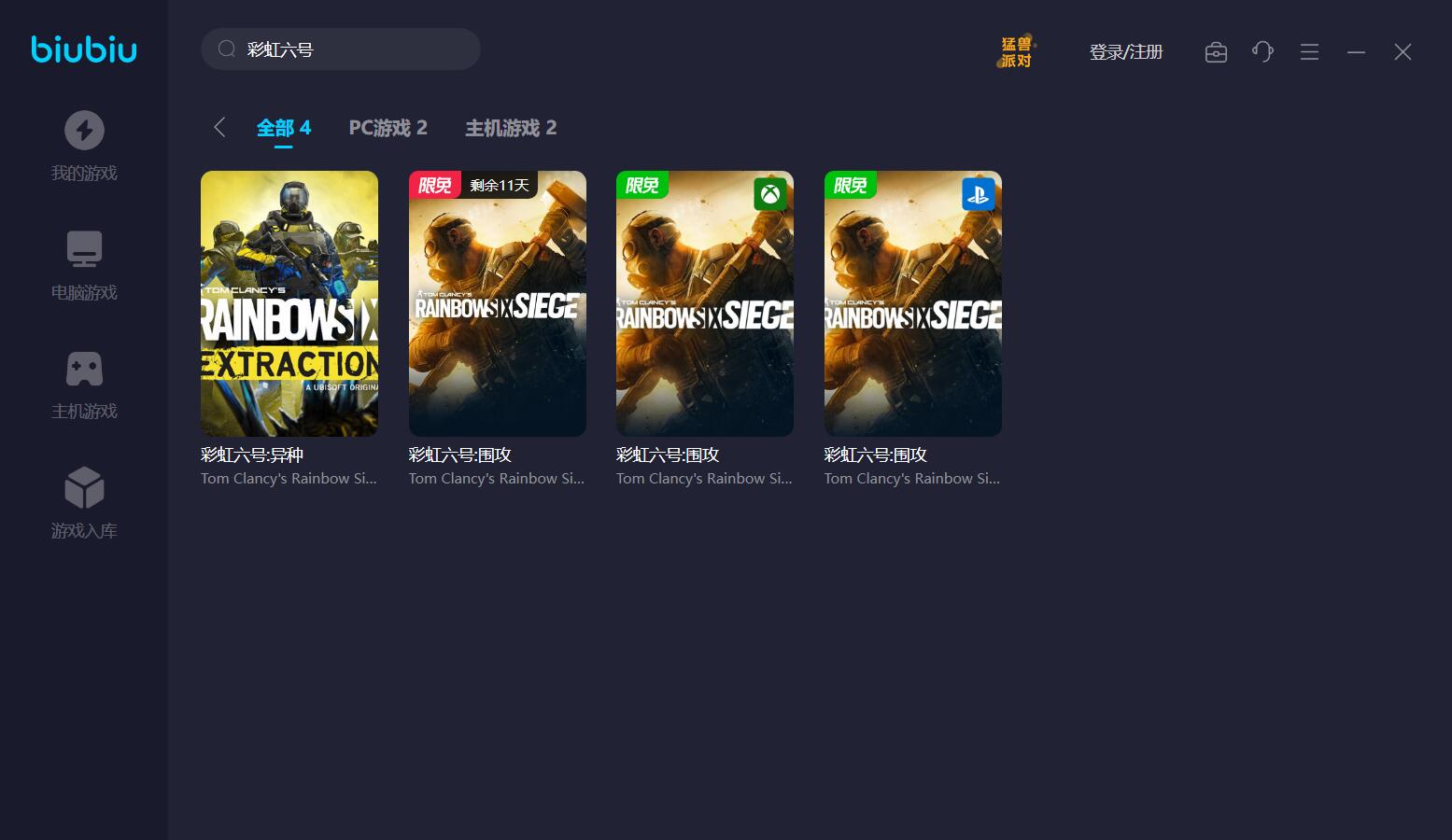Viewport: 1452px width, 840px height.
Task: Open the 猛兽派对 promotion badge
Action: tap(1016, 52)
